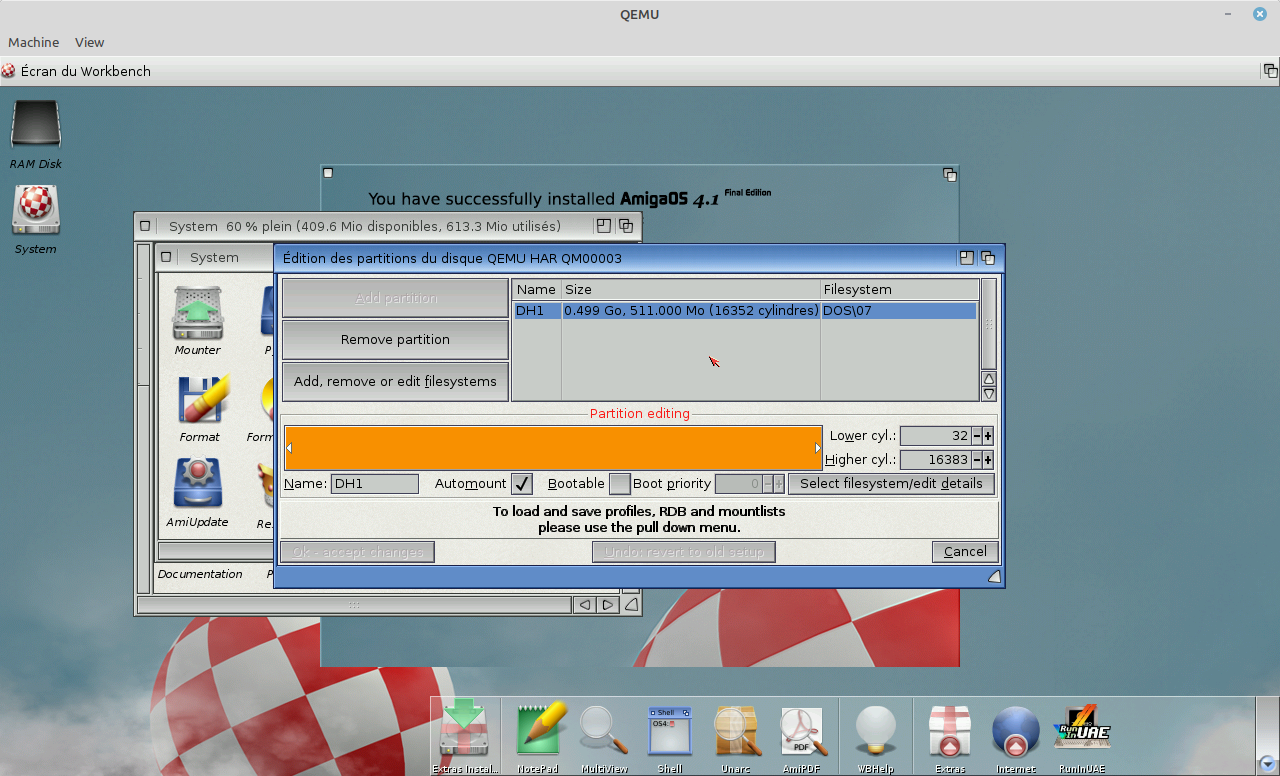The image size is (1280, 776).
Task: Open the Mounter icon in System window
Action: 197,314
